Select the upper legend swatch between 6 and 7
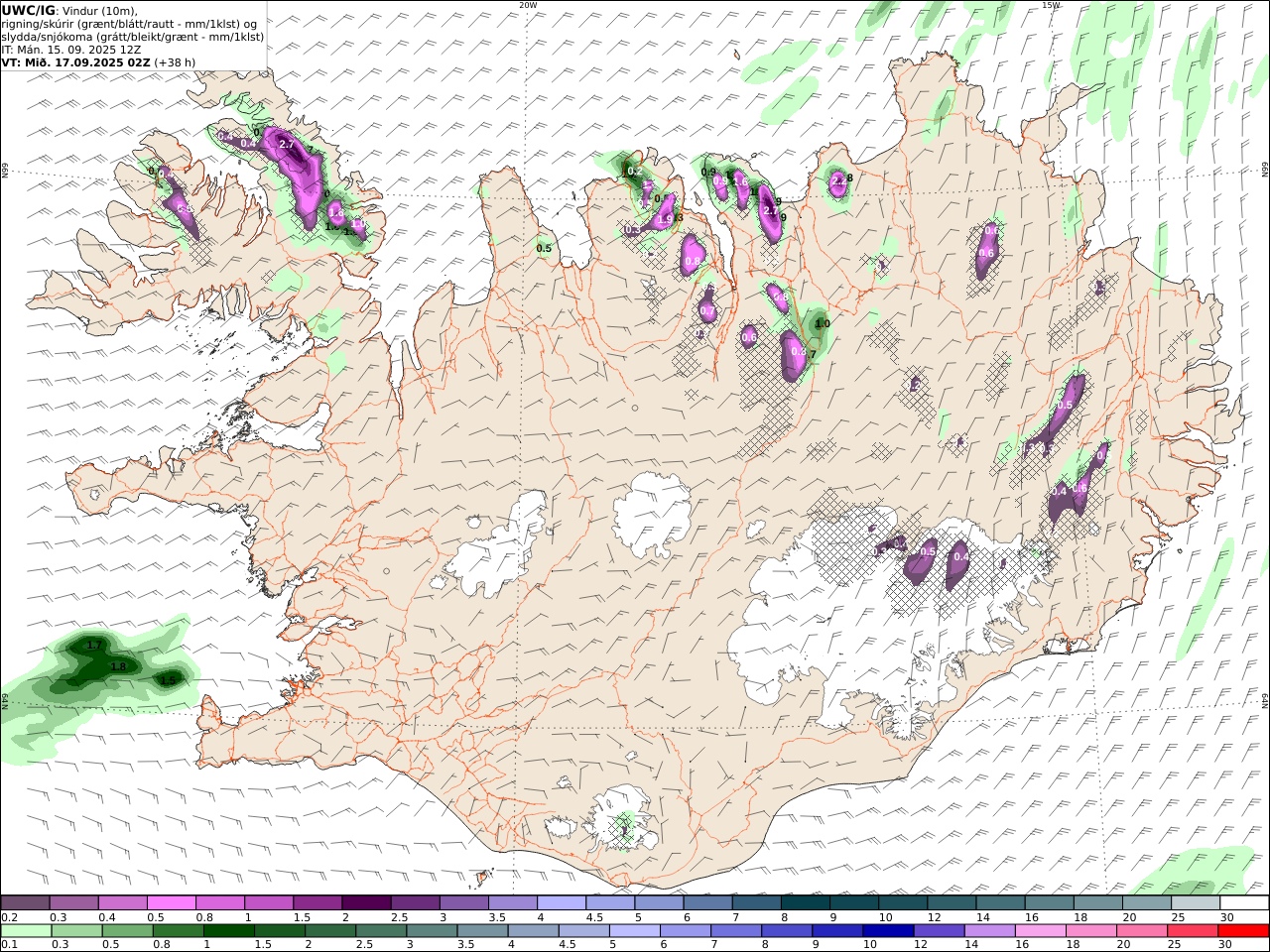Viewport: 1270px width, 952px height. pos(706,902)
